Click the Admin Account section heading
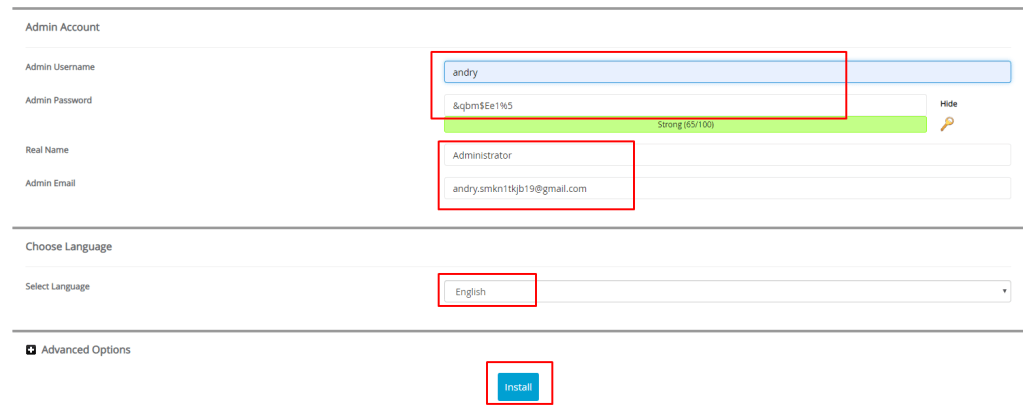This screenshot has width=1023, height=416. click(62, 27)
